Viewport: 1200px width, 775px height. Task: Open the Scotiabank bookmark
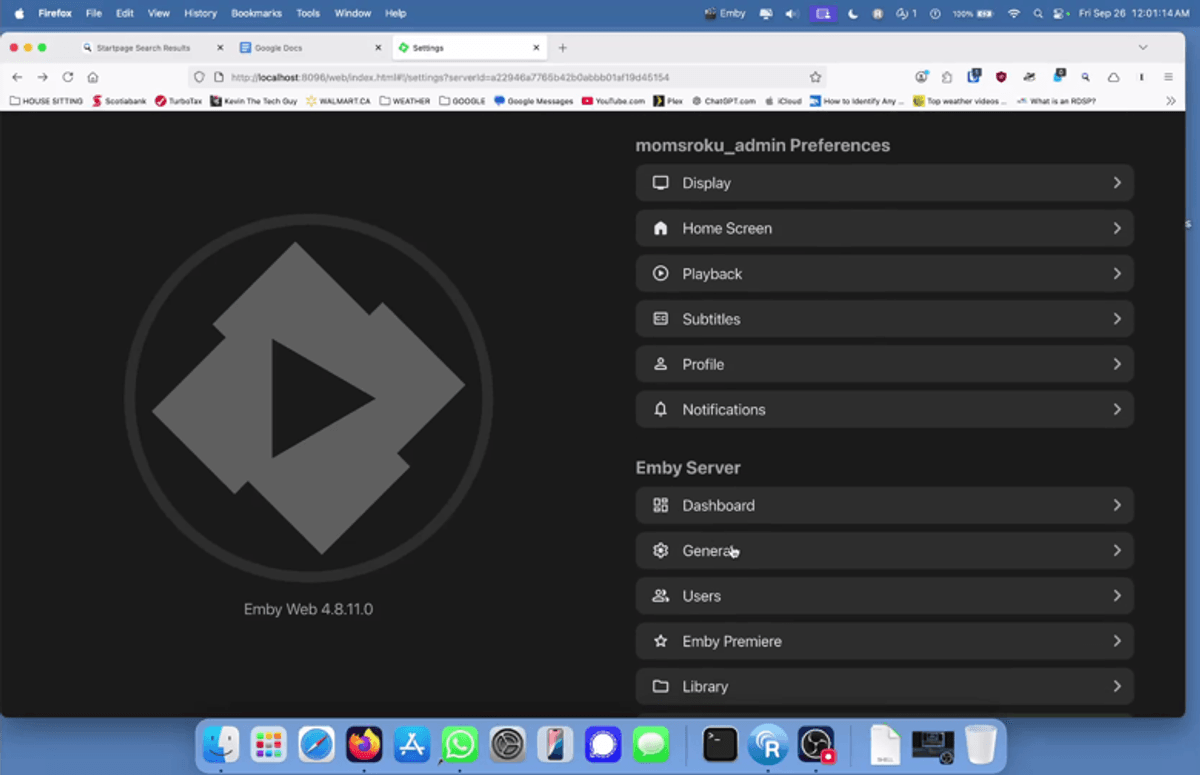pos(119,101)
